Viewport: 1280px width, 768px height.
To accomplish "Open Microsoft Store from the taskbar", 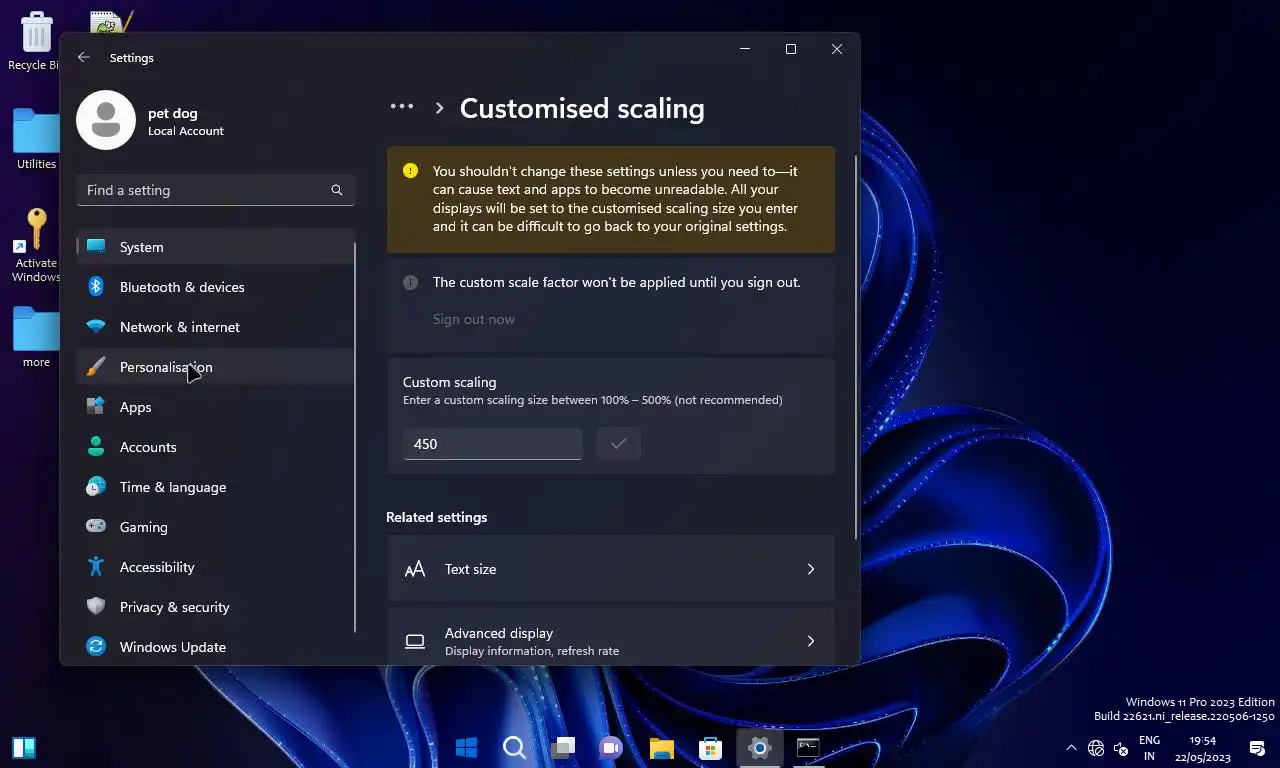I will [710, 747].
